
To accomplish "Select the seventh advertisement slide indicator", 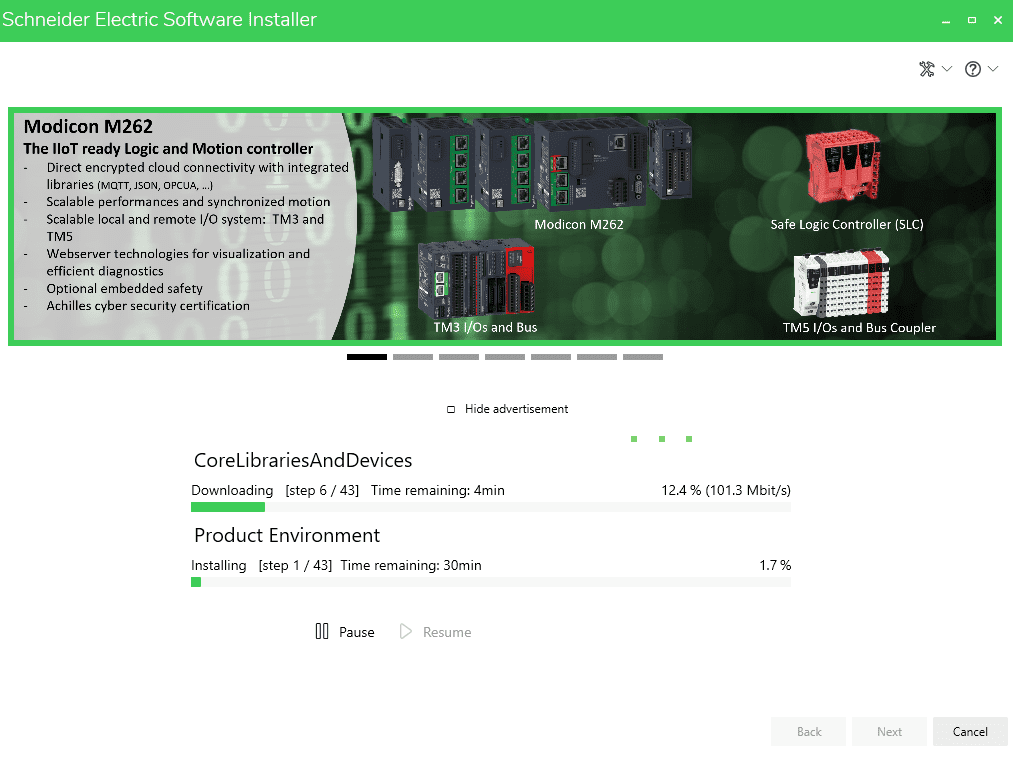I will (x=643, y=357).
